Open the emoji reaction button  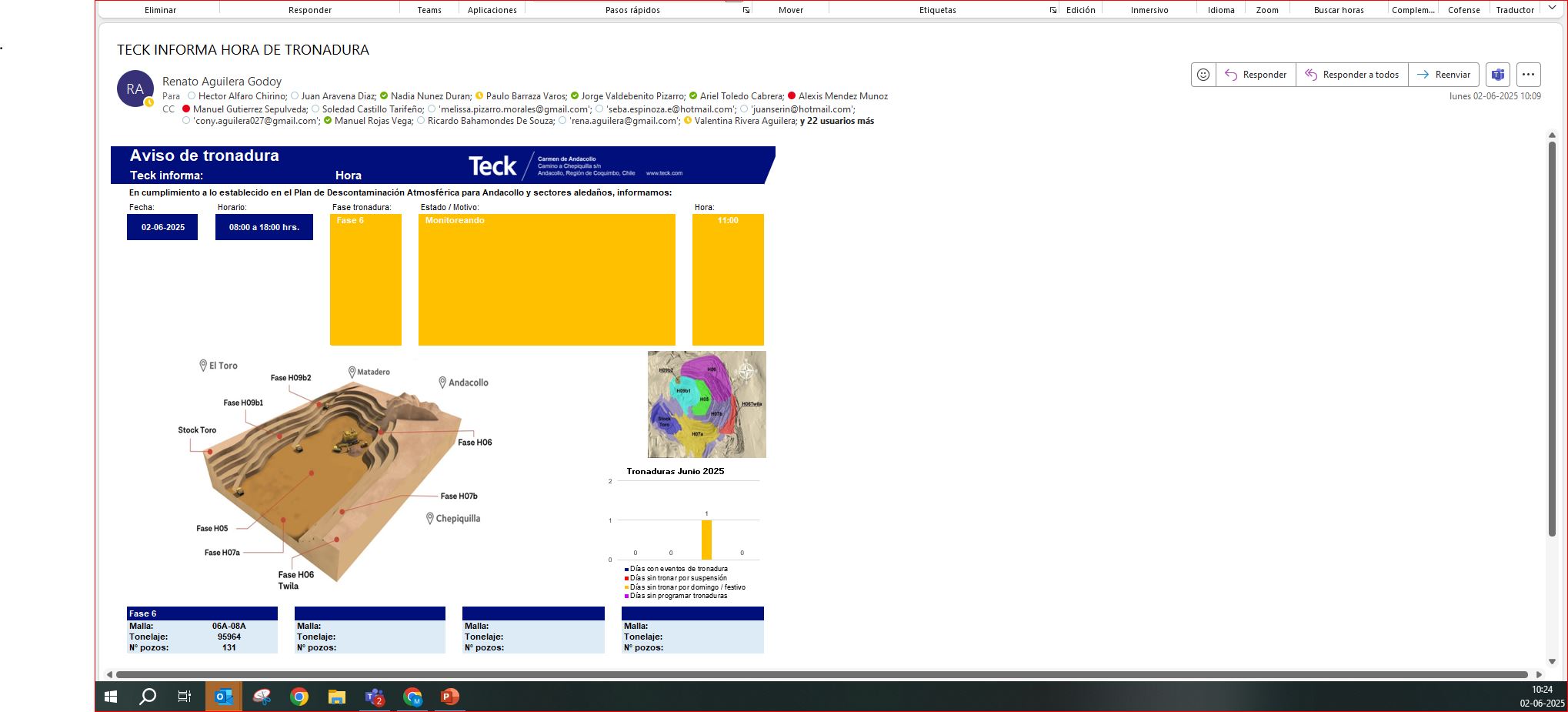(x=1203, y=75)
